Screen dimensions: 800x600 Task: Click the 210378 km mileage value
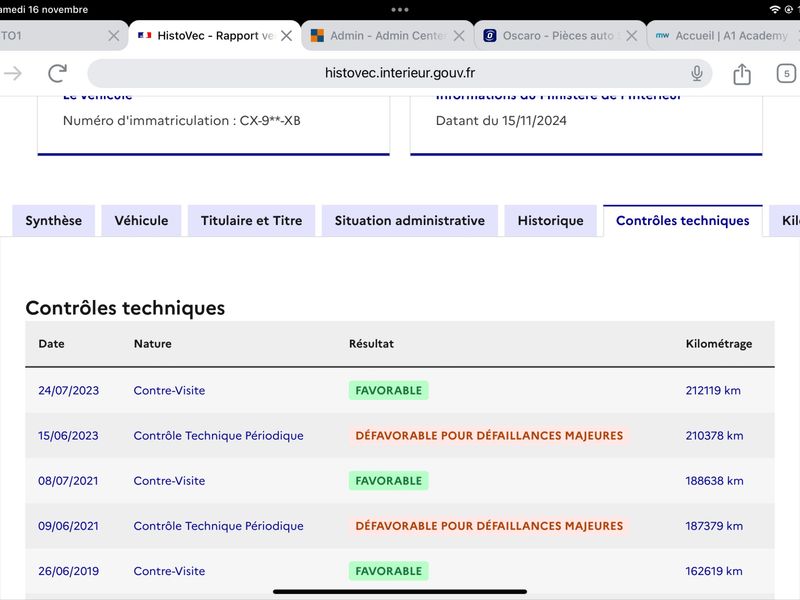[714, 436]
